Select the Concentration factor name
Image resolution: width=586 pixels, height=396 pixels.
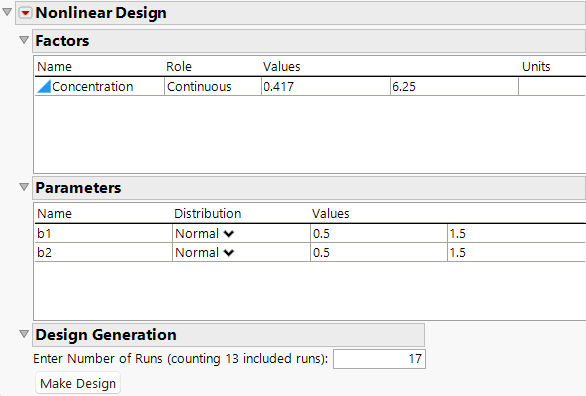(x=93, y=87)
